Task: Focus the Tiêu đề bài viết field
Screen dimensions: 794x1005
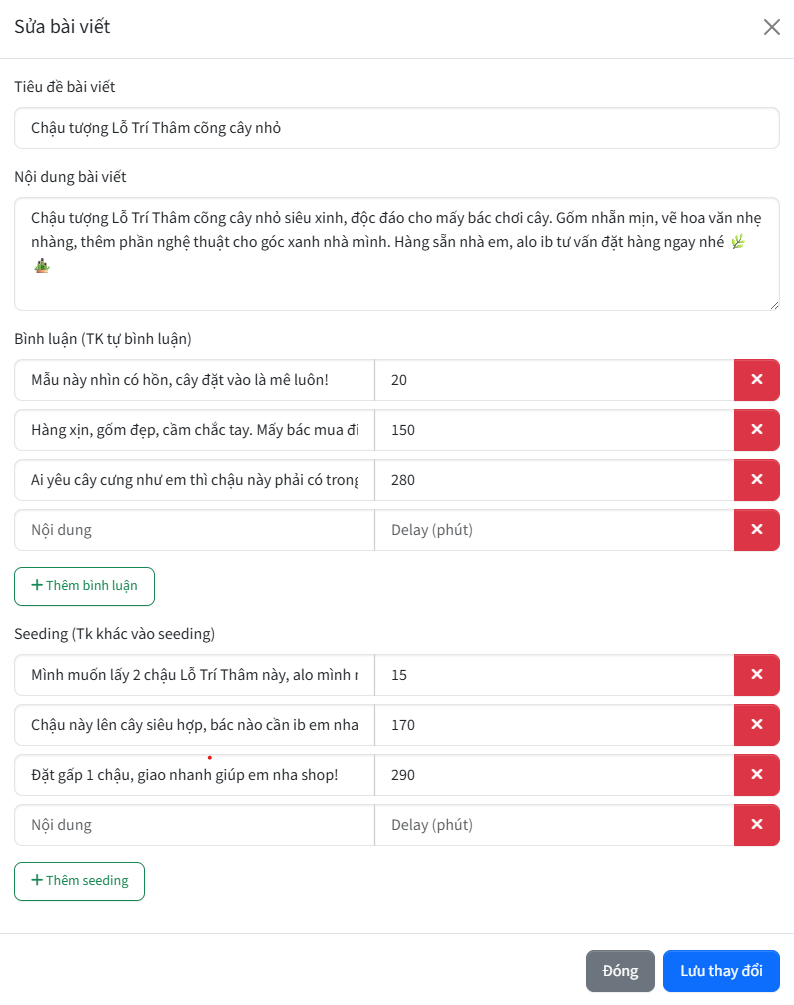Action: pos(397,128)
